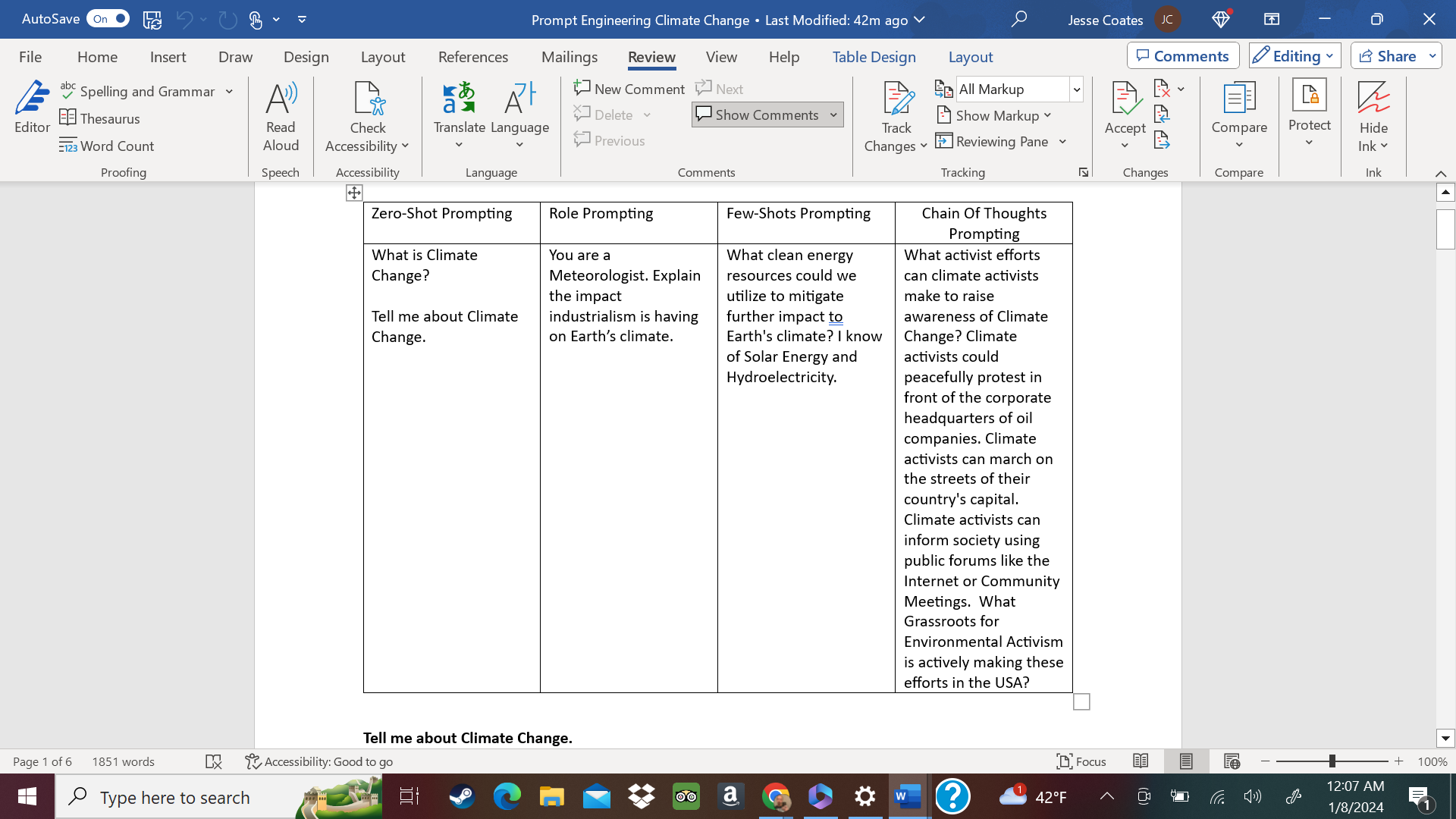Collapse the ribbon
This screenshot has height=819, width=1456.
coord(1441,174)
